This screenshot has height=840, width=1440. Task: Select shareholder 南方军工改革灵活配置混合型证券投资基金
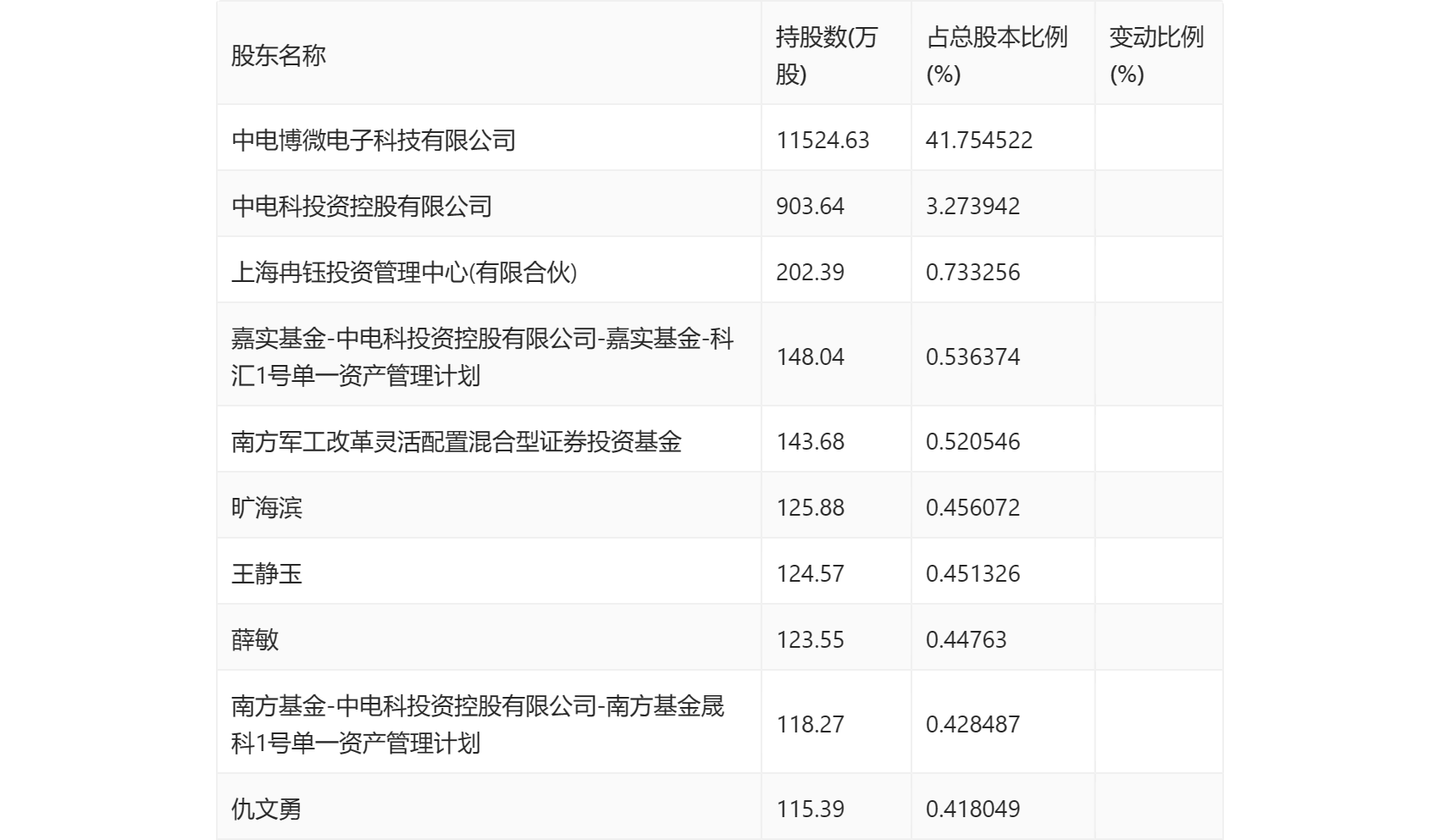coord(457,441)
